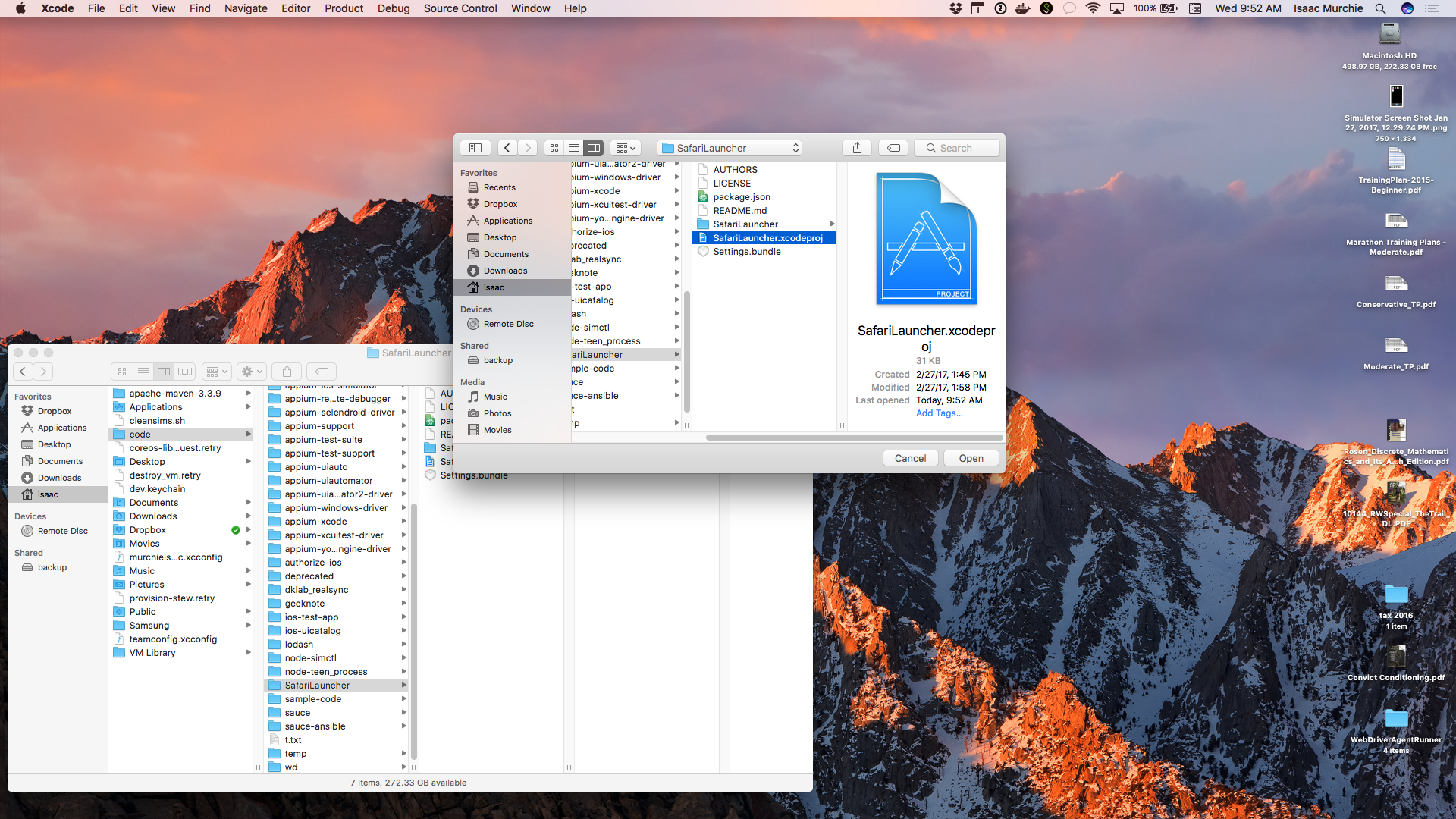Click Finder window share button
The height and width of the screenshot is (819, 1456).
(287, 372)
